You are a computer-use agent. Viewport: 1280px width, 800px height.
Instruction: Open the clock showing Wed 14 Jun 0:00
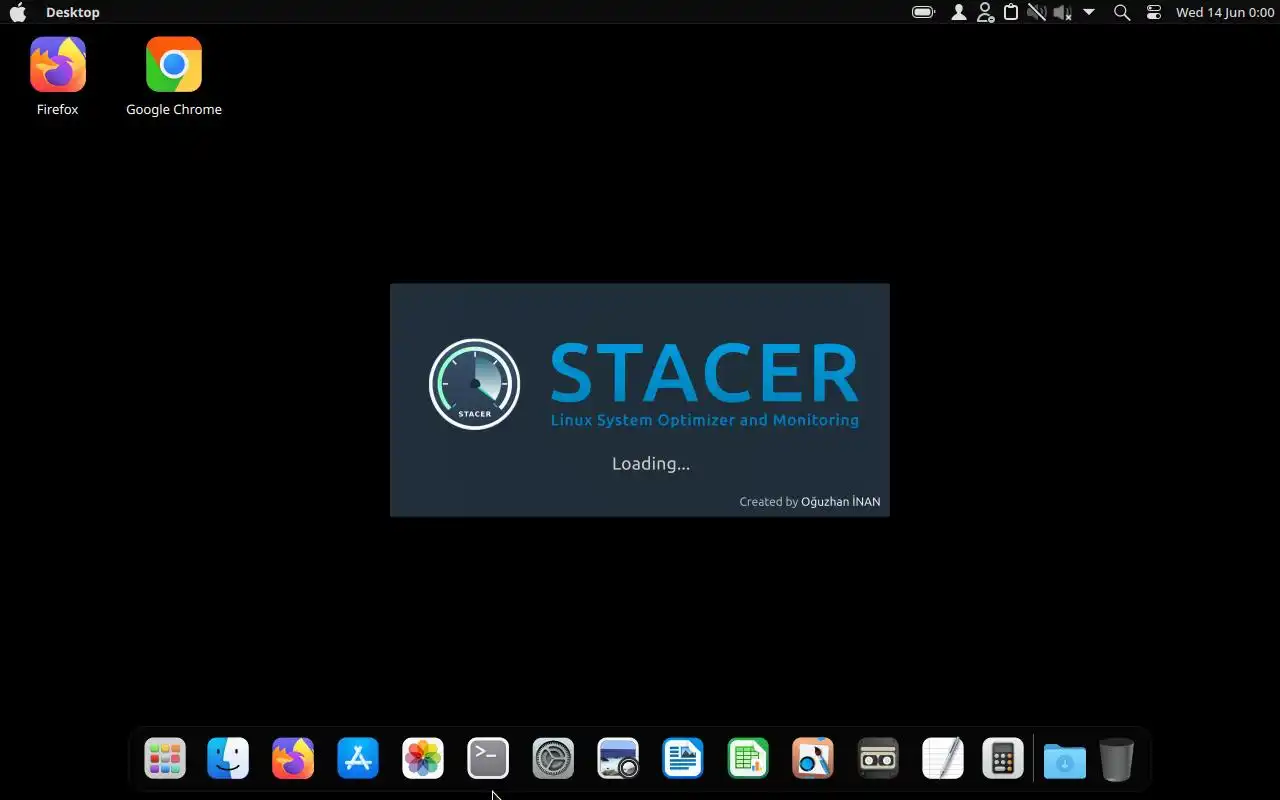click(1225, 12)
